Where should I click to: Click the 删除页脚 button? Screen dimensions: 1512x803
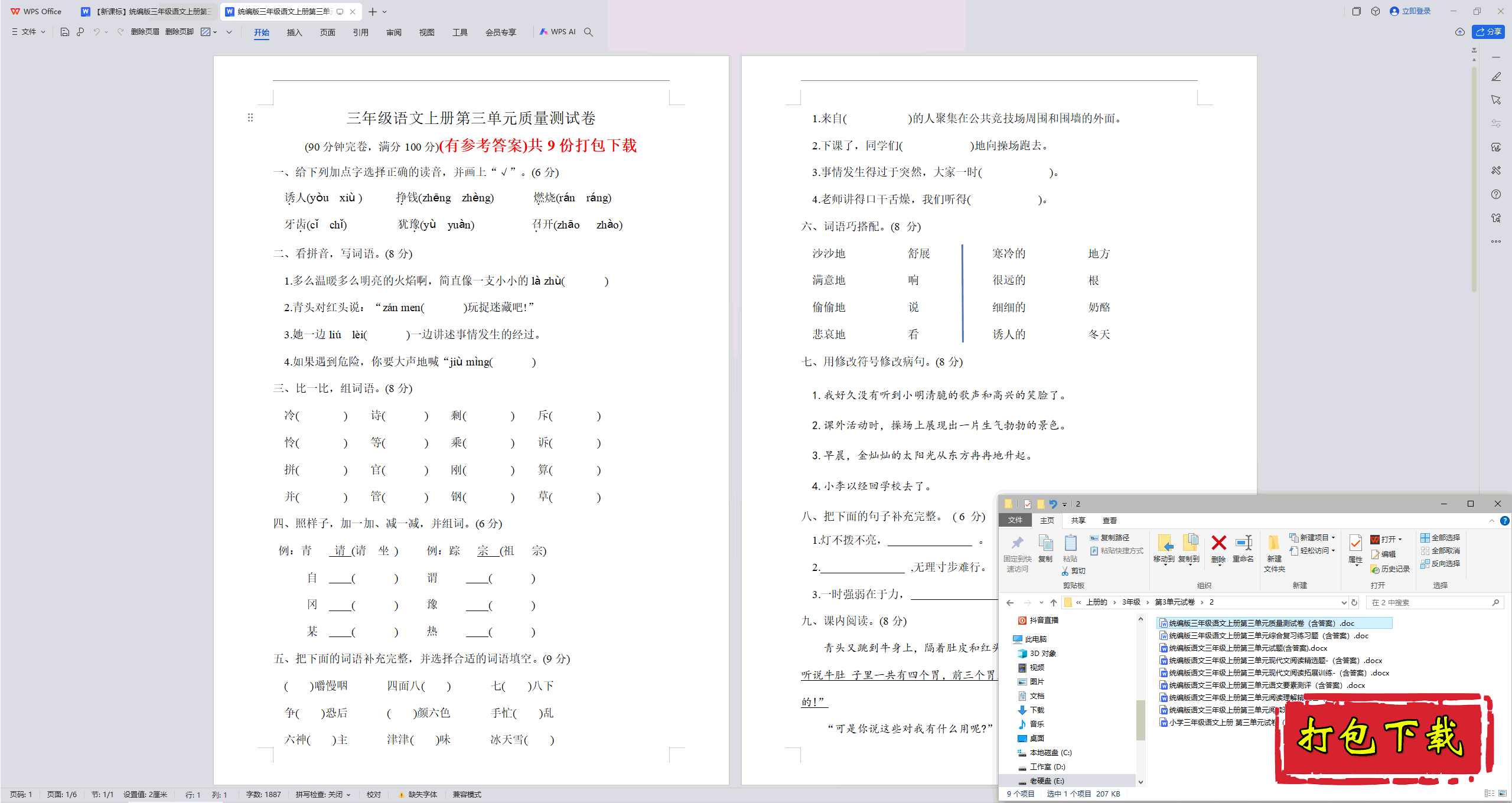click(180, 32)
